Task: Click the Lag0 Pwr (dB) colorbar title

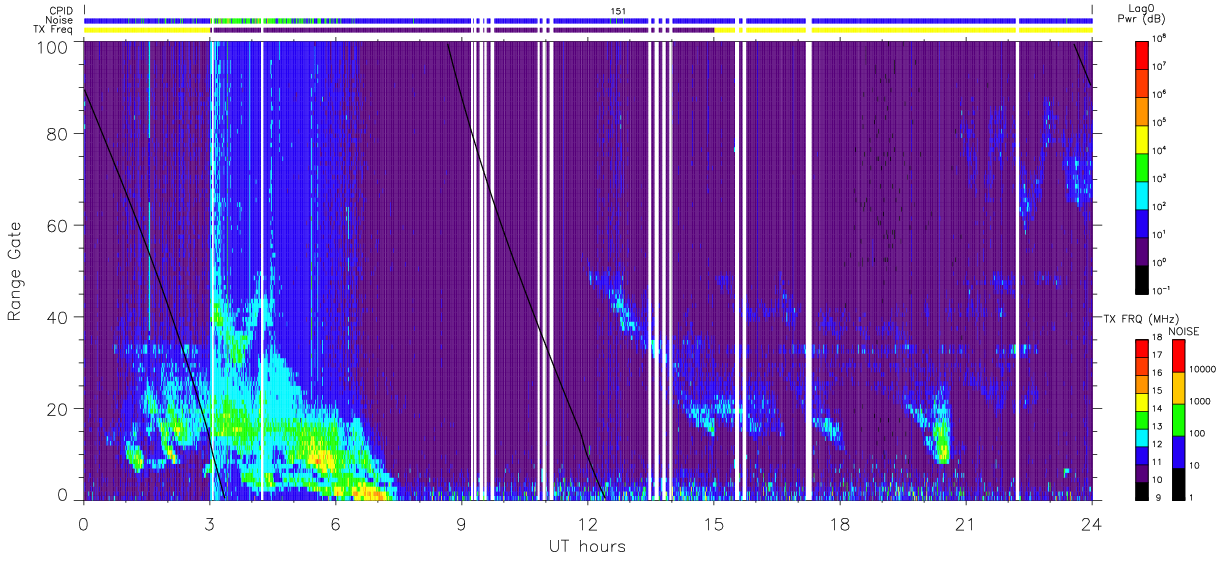Action: click(x=1142, y=15)
